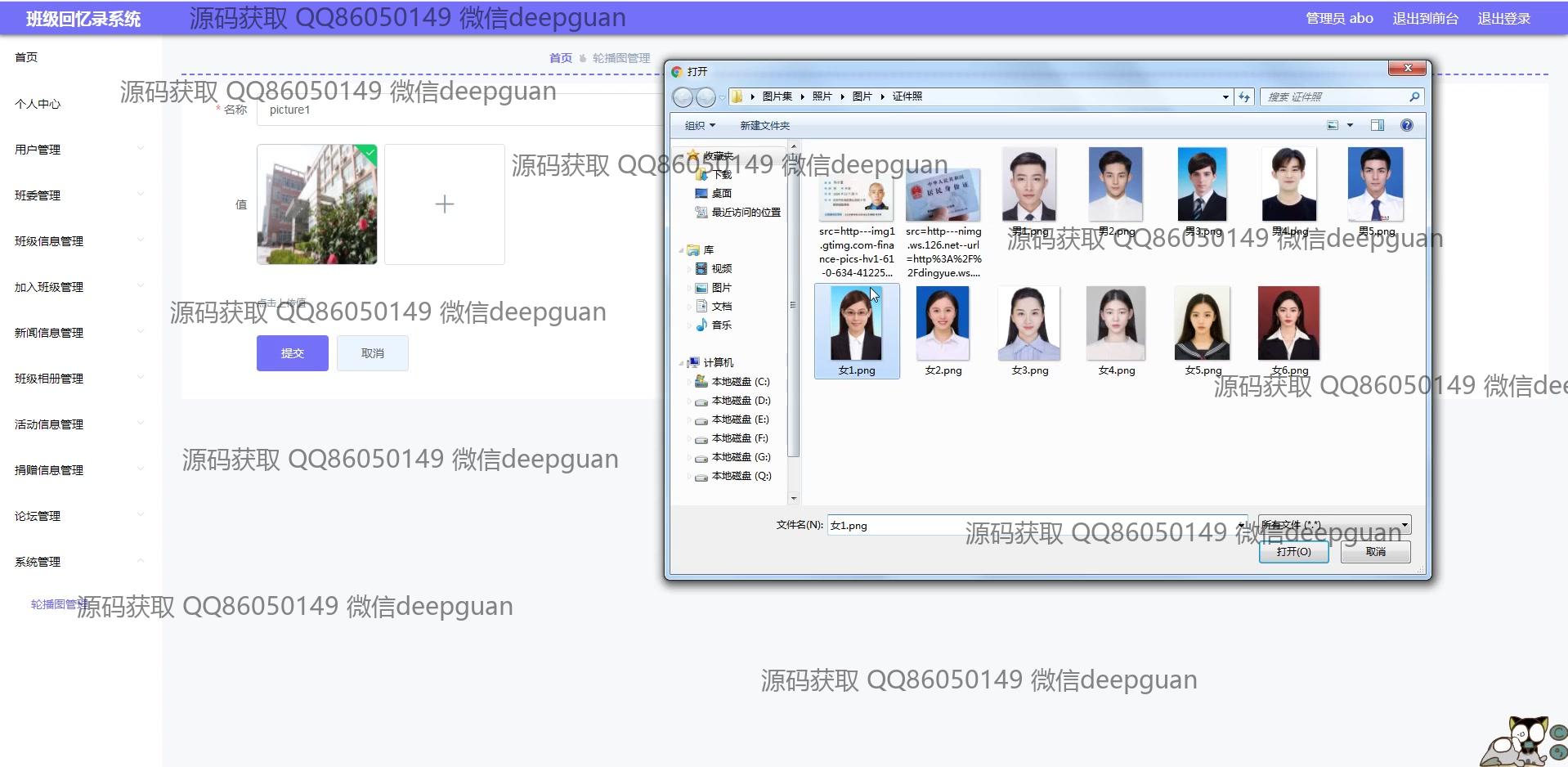Click the dialog's back navigation arrow

pyautogui.click(x=683, y=97)
